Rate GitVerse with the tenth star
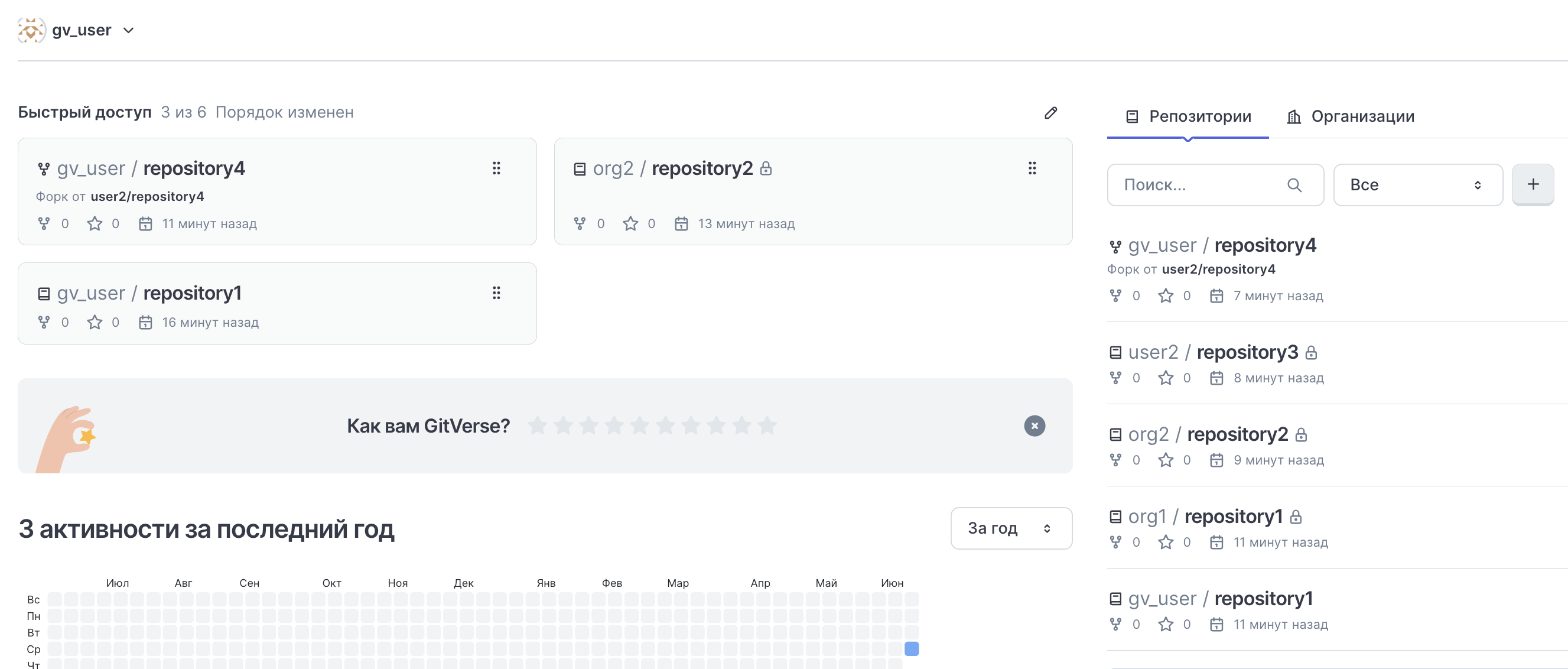Screen dimensions: 1568x669 coord(767,426)
